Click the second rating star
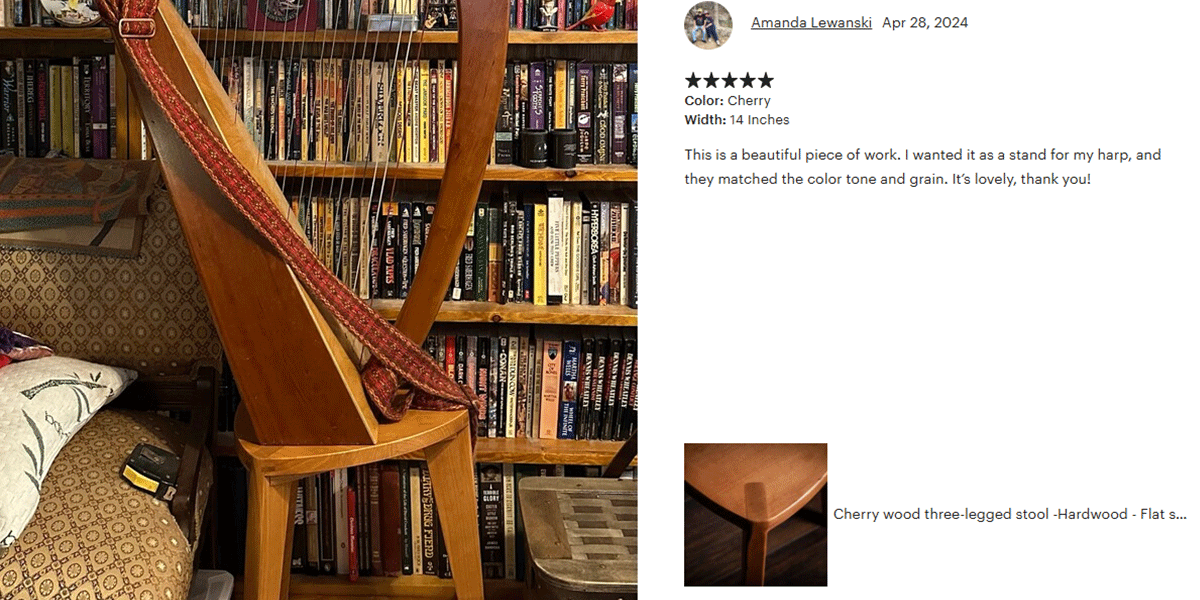Viewport: 1200px width, 600px height. 711,81
